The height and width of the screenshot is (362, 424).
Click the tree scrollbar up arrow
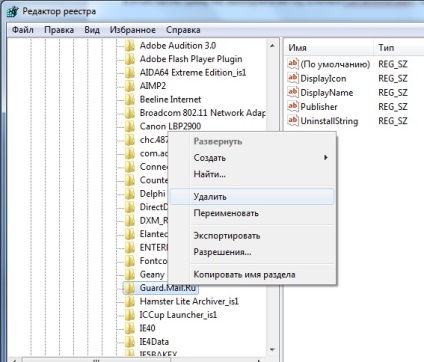(x=272, y=45)
